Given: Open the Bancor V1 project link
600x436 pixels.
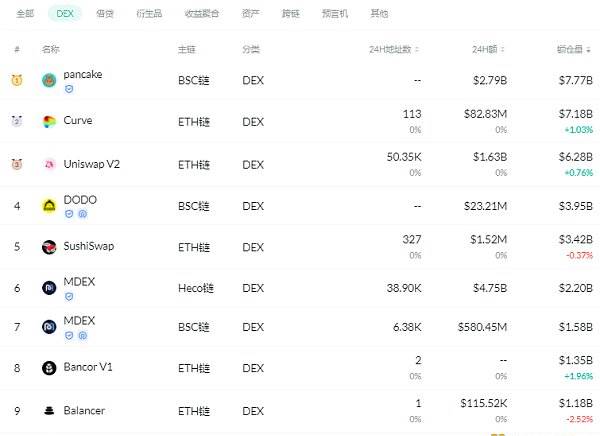Looking at the screenshot, I should (x=88, y=367).
